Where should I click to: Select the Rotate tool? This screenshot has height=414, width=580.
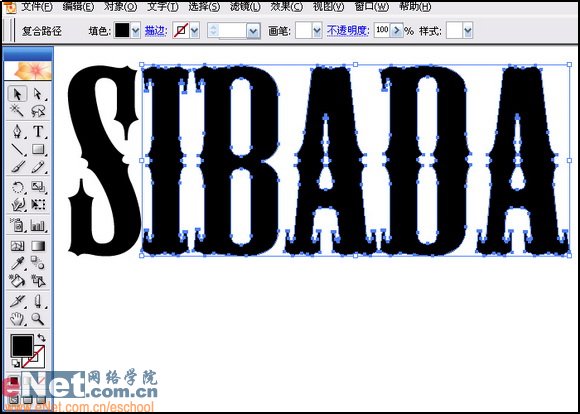17,187
